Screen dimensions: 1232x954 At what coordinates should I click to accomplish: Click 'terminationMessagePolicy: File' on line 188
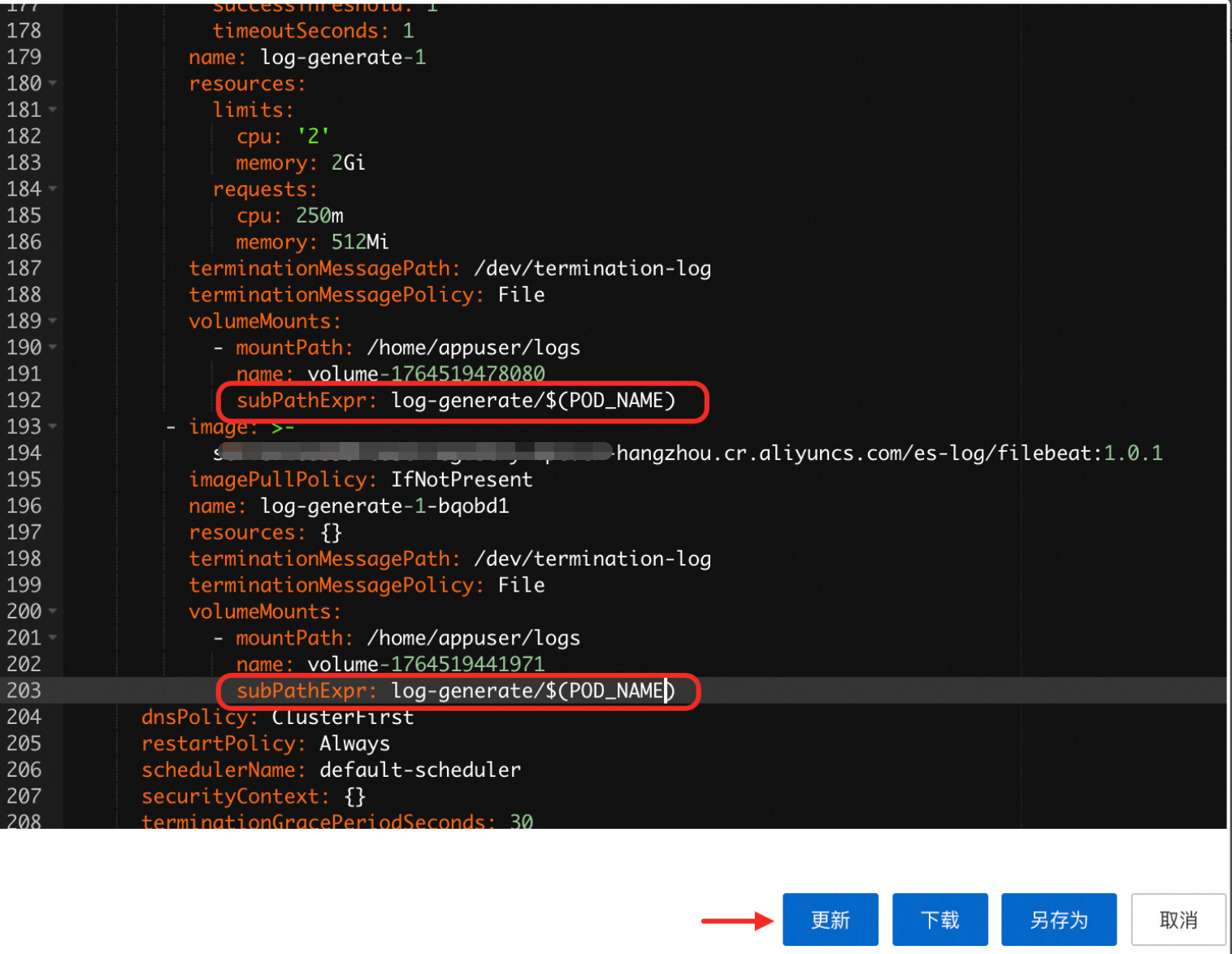point(367,295)
